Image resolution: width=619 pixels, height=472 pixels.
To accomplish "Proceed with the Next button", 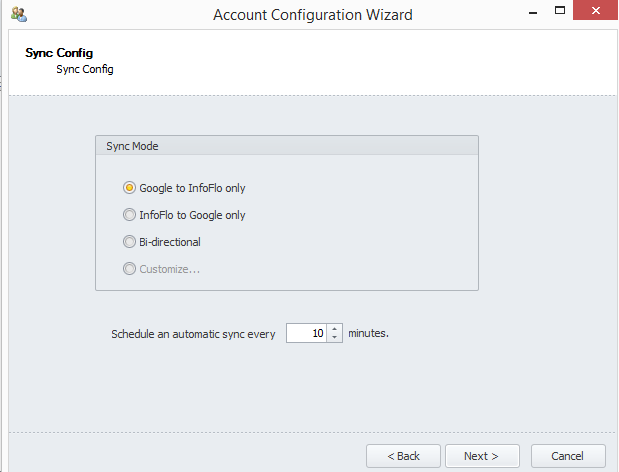I will 482,456.
